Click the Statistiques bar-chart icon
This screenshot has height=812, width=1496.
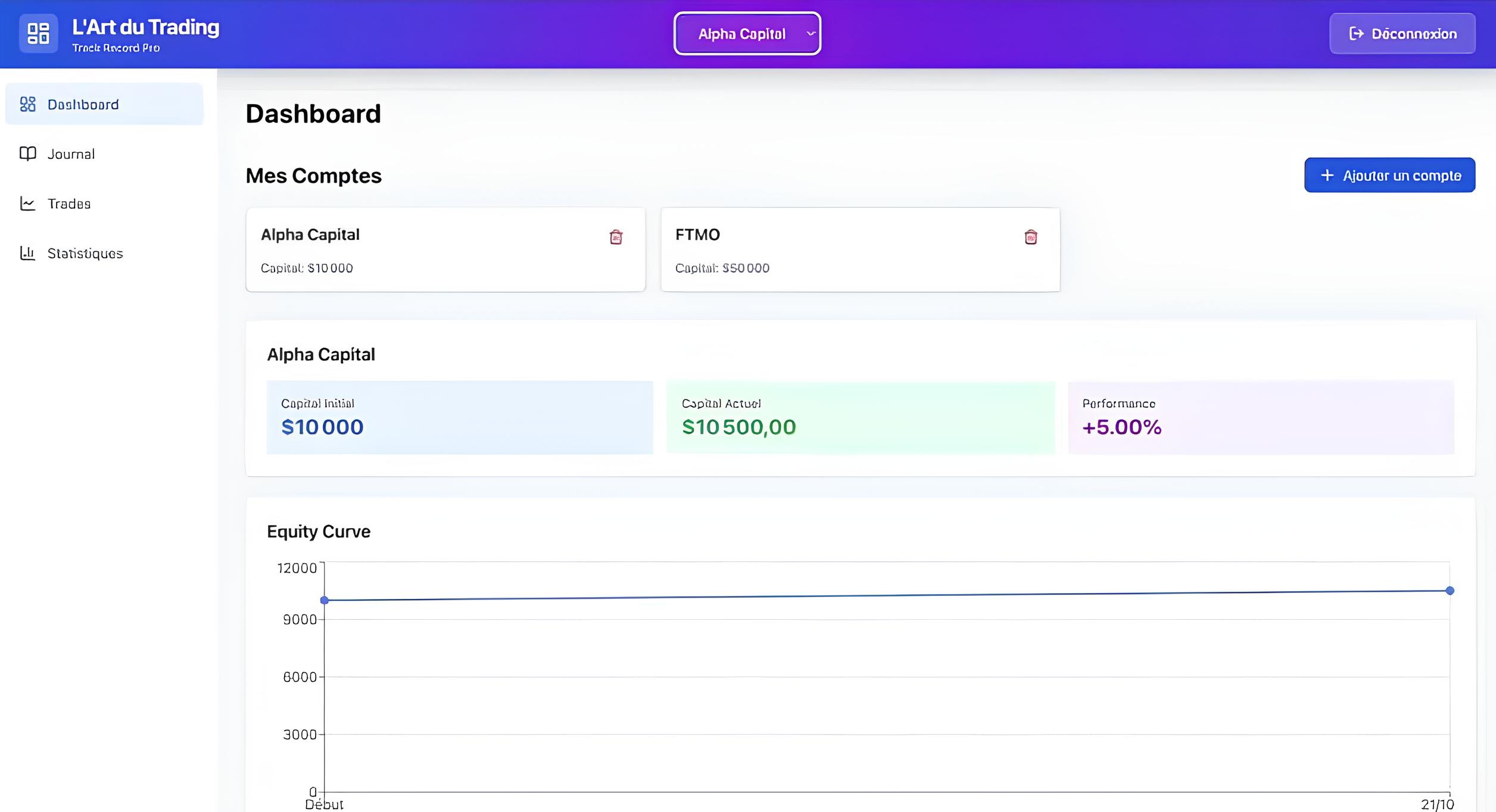[27, 253]
